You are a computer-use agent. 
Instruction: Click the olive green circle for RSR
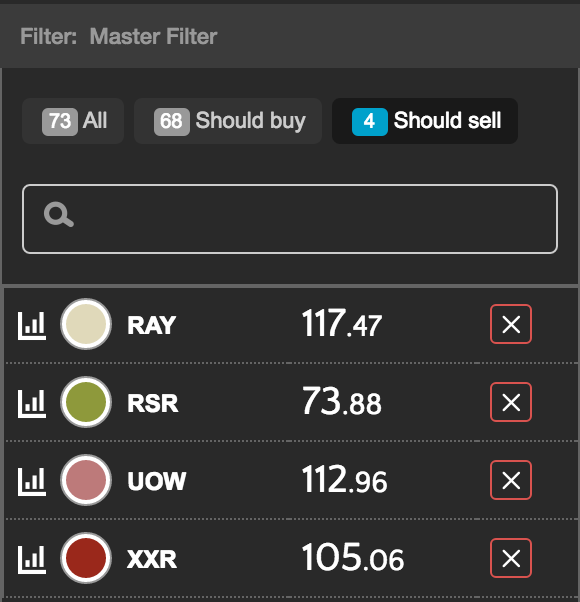click(x=86, y=402)
